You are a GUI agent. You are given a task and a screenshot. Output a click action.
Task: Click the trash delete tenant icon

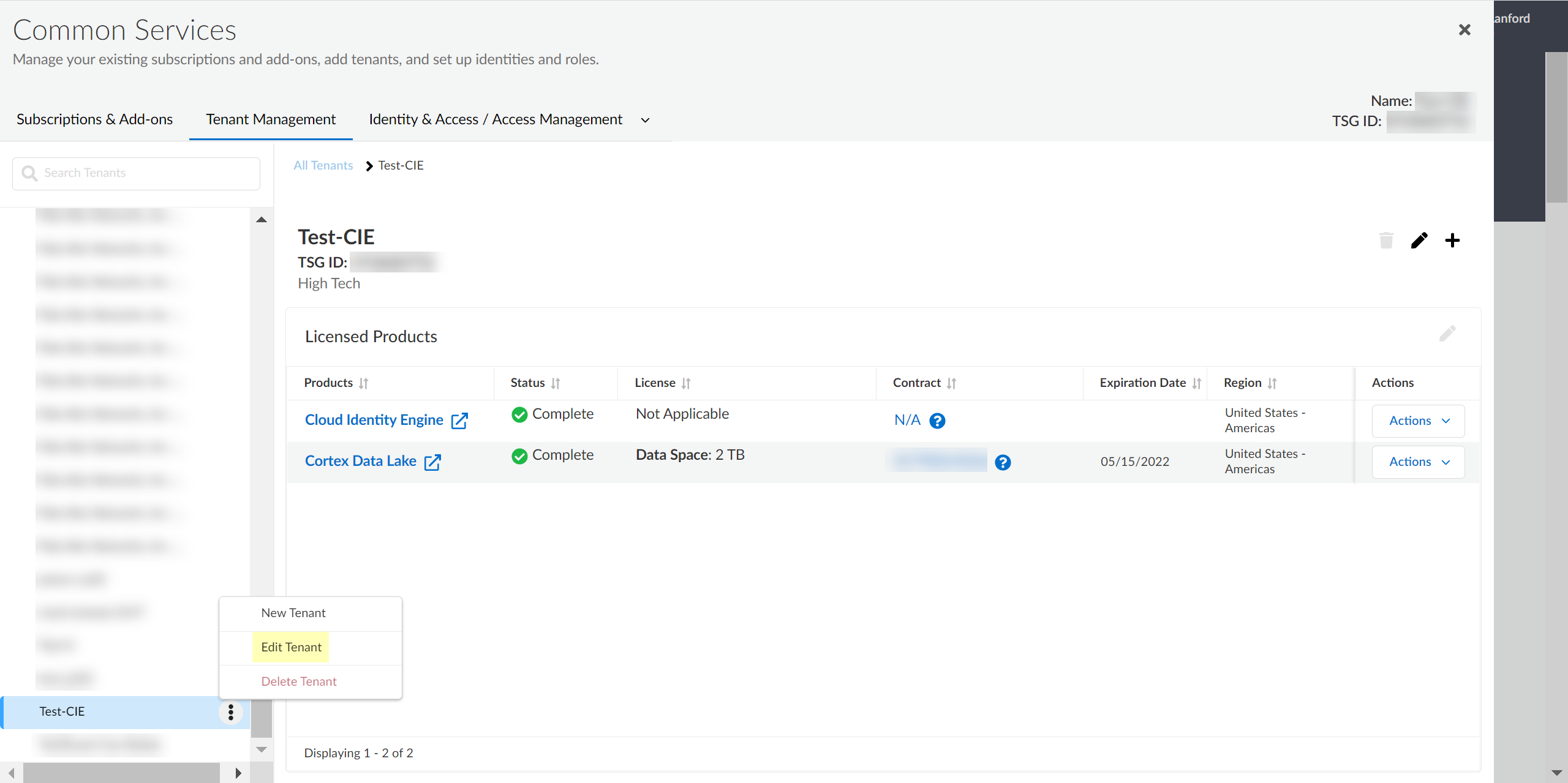[1386, 240]
